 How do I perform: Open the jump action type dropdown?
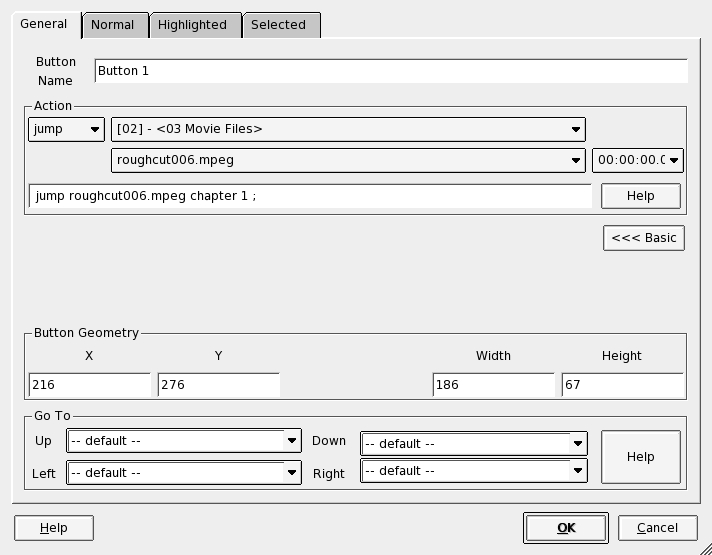click(x=66, y=129)
